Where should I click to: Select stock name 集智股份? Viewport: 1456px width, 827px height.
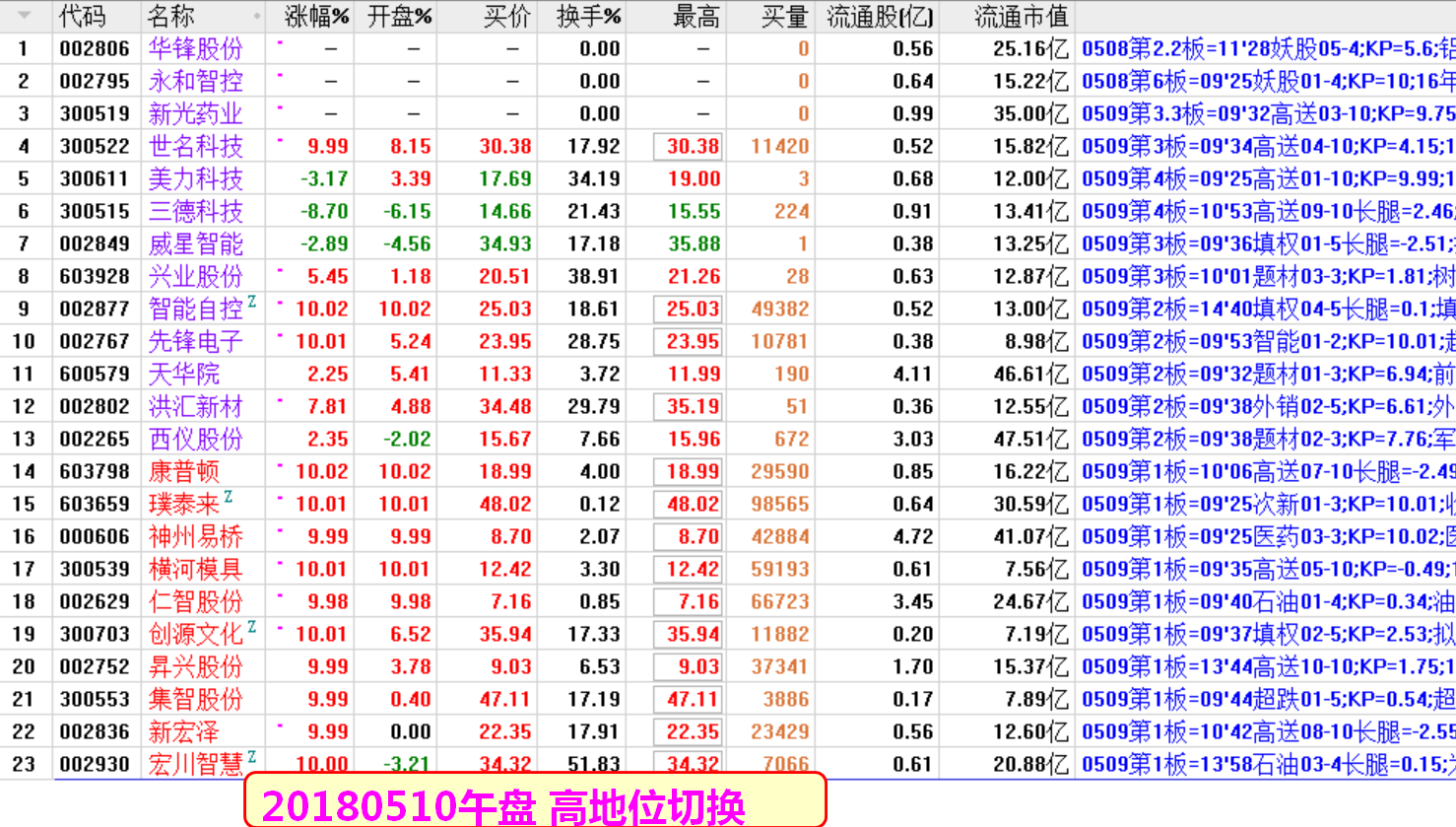195,699
